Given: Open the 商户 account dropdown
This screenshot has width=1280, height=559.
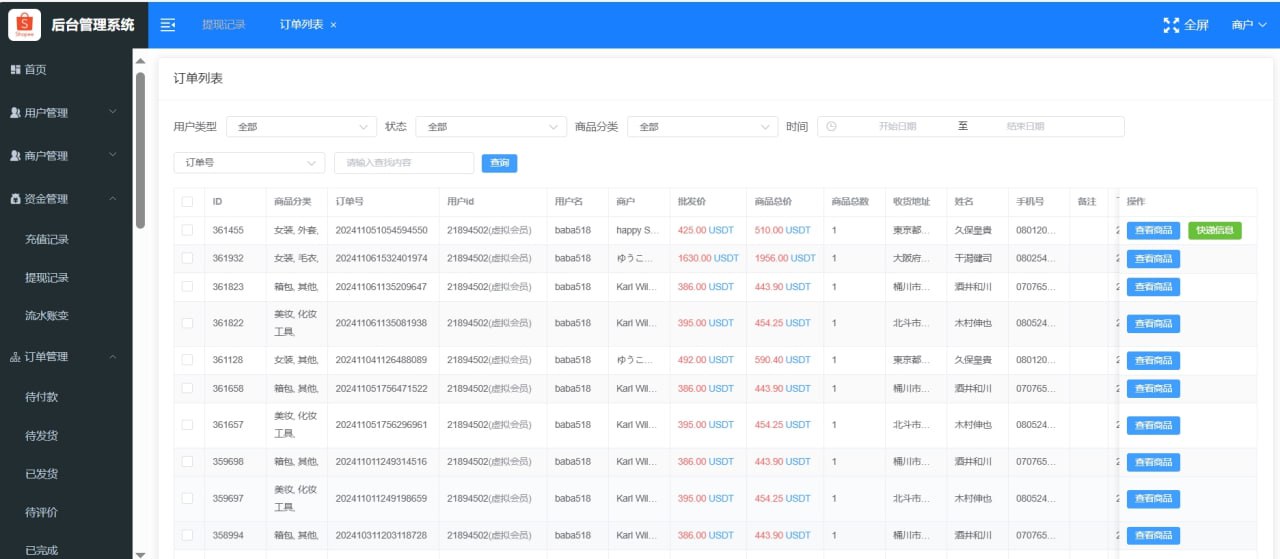Looking at the screenshot, I should point(1250,25).
